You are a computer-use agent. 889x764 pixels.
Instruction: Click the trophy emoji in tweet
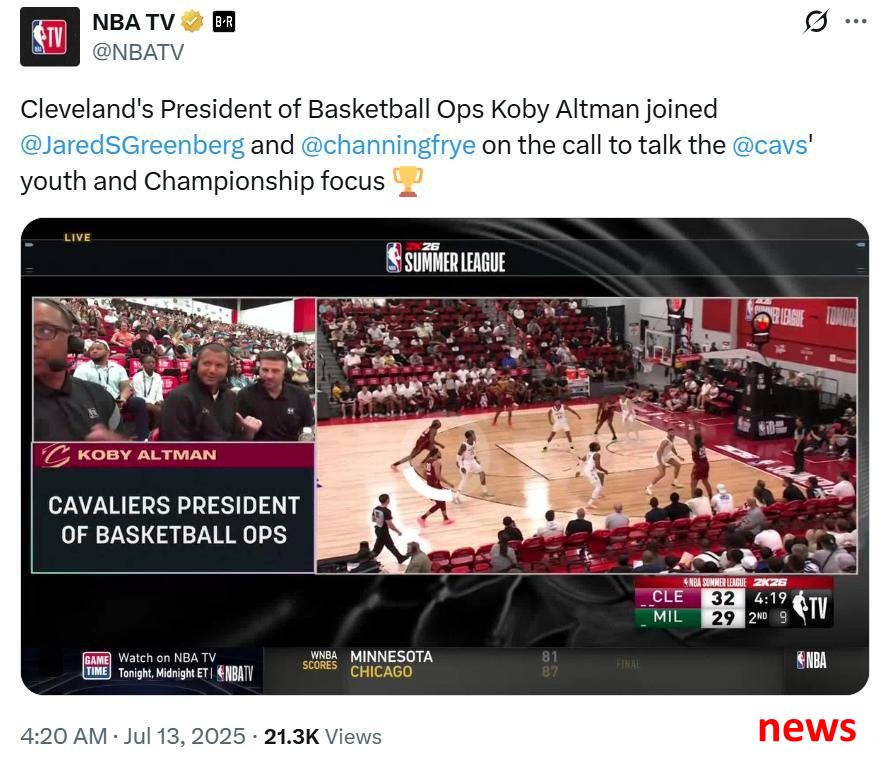pyautogui.click(x=408, y=181)
